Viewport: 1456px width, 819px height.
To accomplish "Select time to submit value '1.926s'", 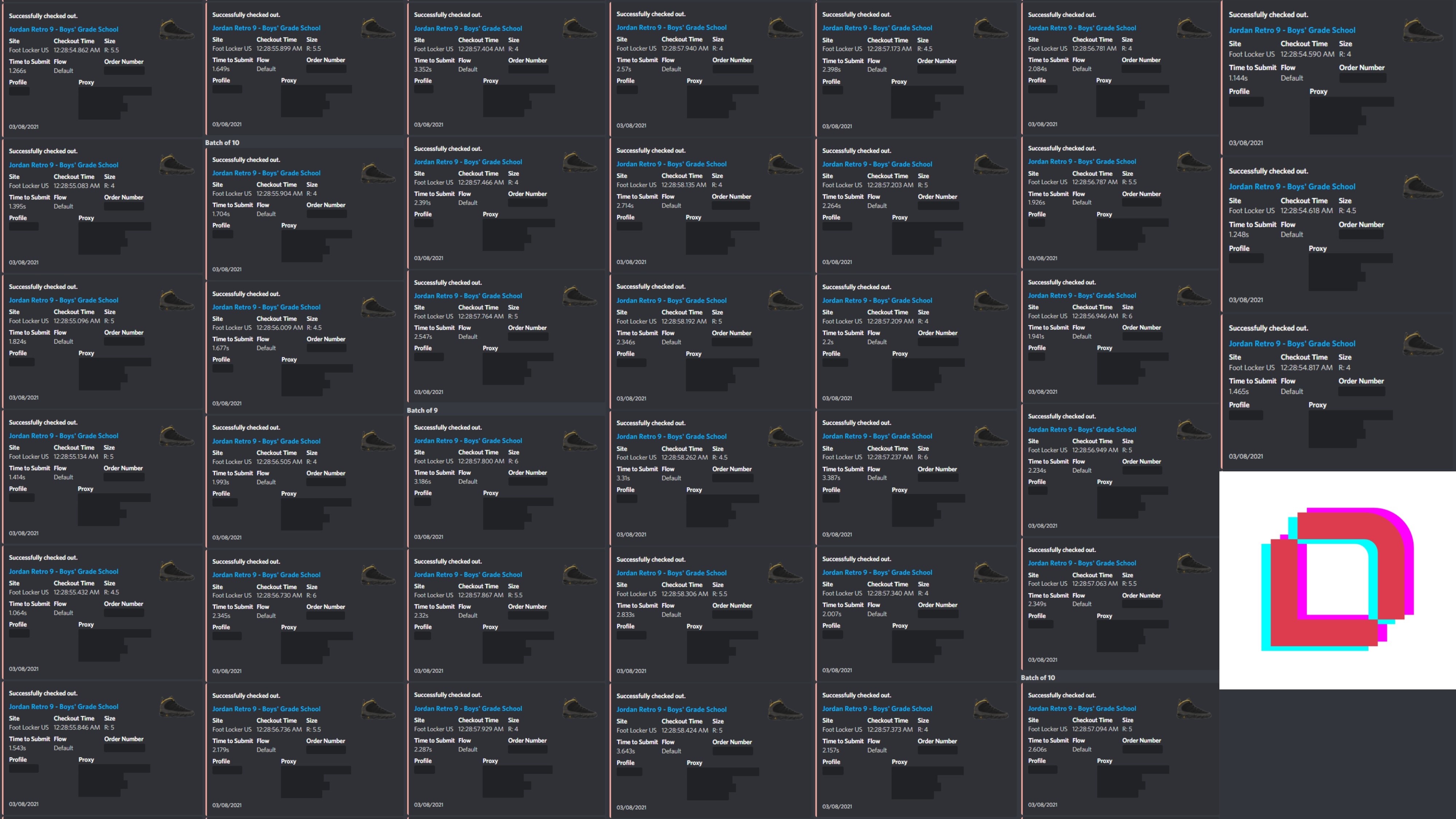I will click(1037, 202).
